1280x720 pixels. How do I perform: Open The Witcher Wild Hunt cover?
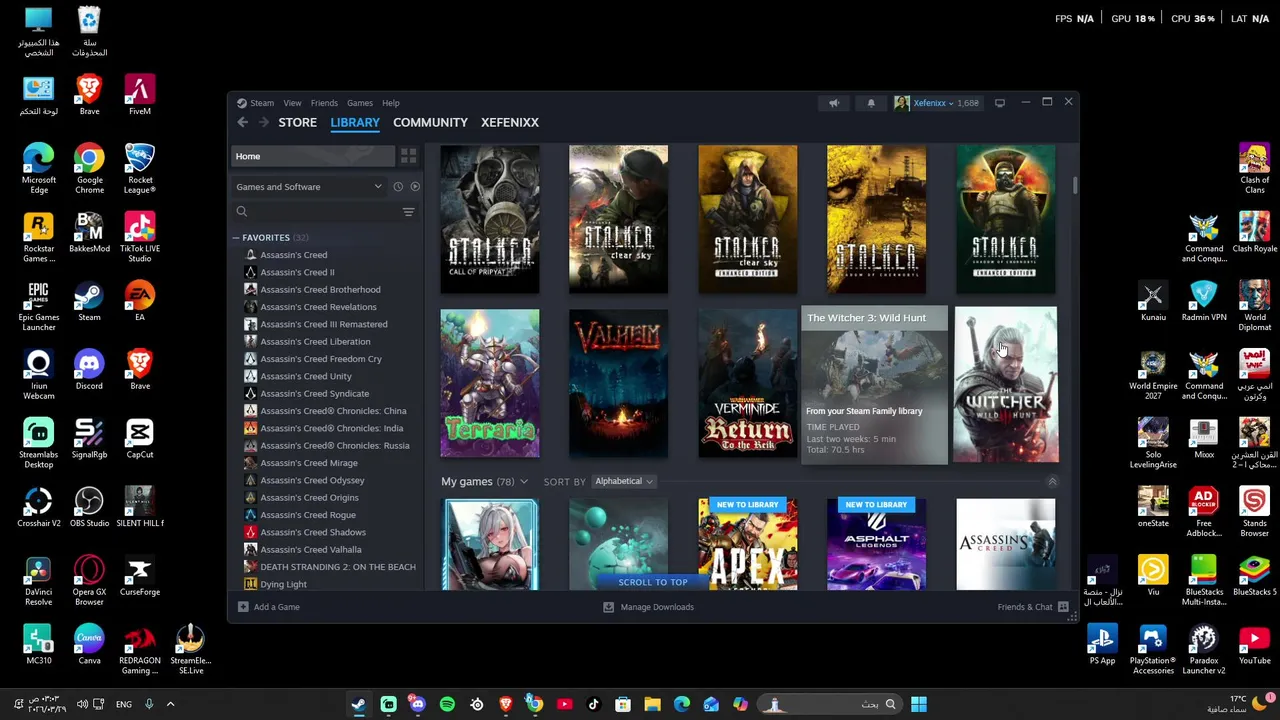tap(1006, 385)
